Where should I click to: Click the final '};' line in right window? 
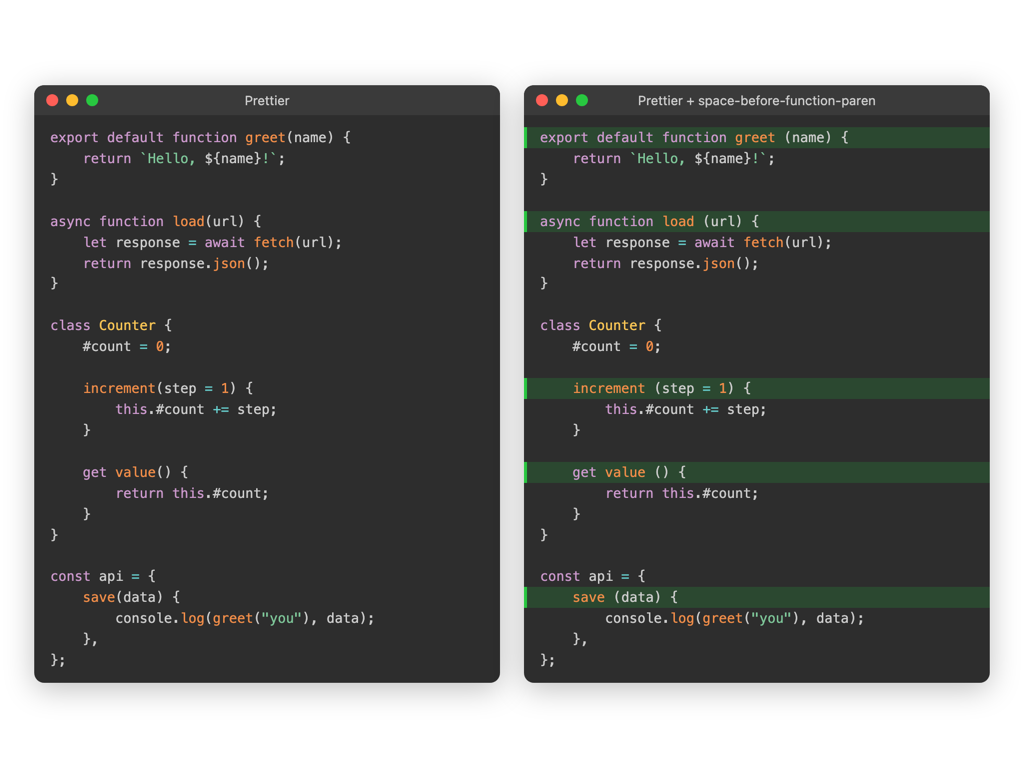click(x=547, y=660)
